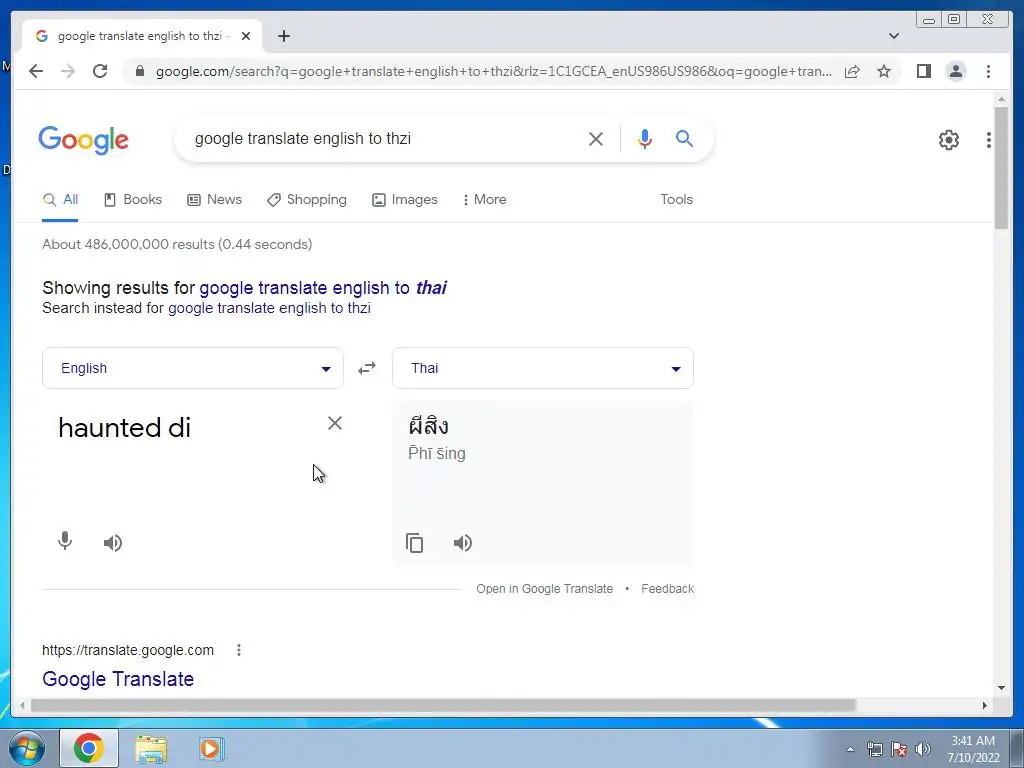1024x768 pixels.
Task: Share this page from address bar
Action: point(852,71)
